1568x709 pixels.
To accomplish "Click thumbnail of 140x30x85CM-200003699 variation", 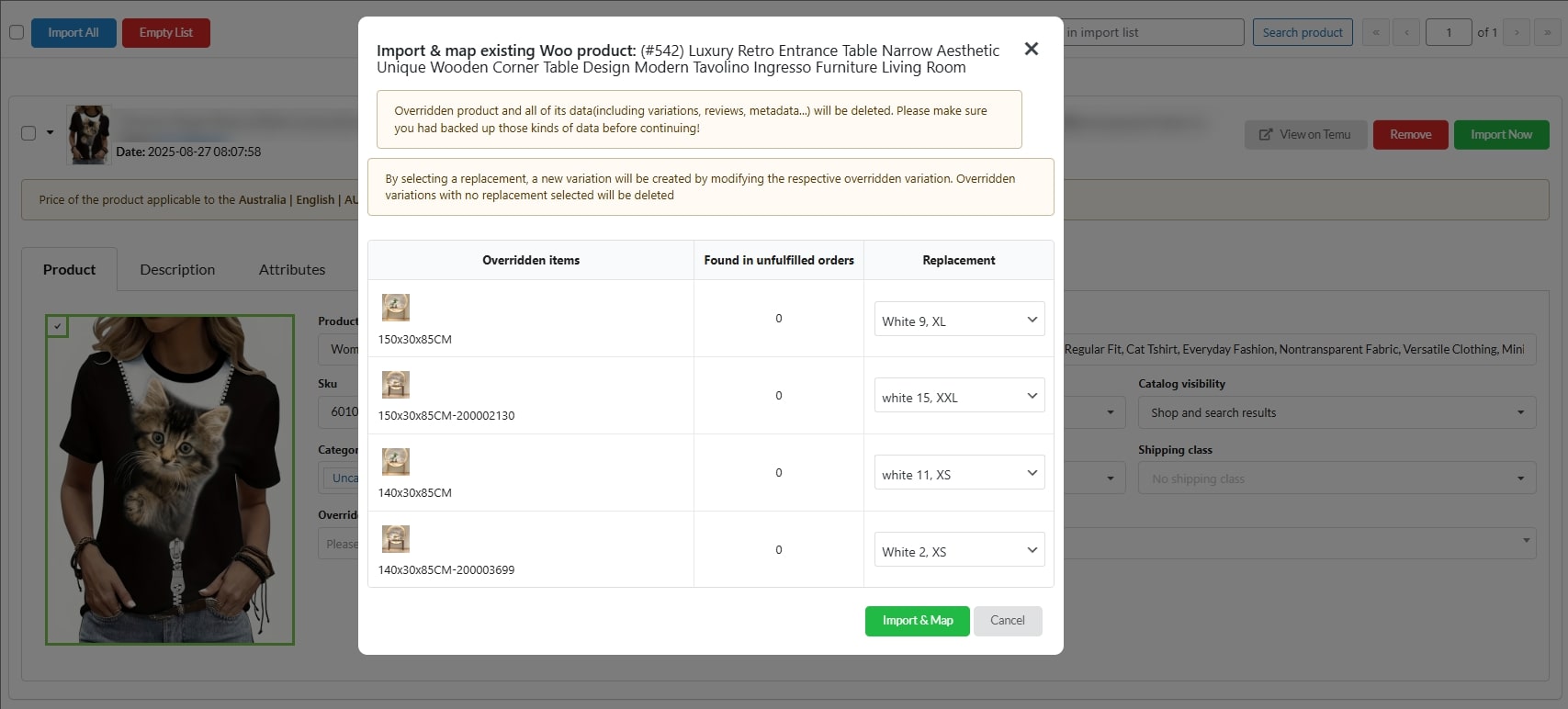I will [x=396, y=538].
